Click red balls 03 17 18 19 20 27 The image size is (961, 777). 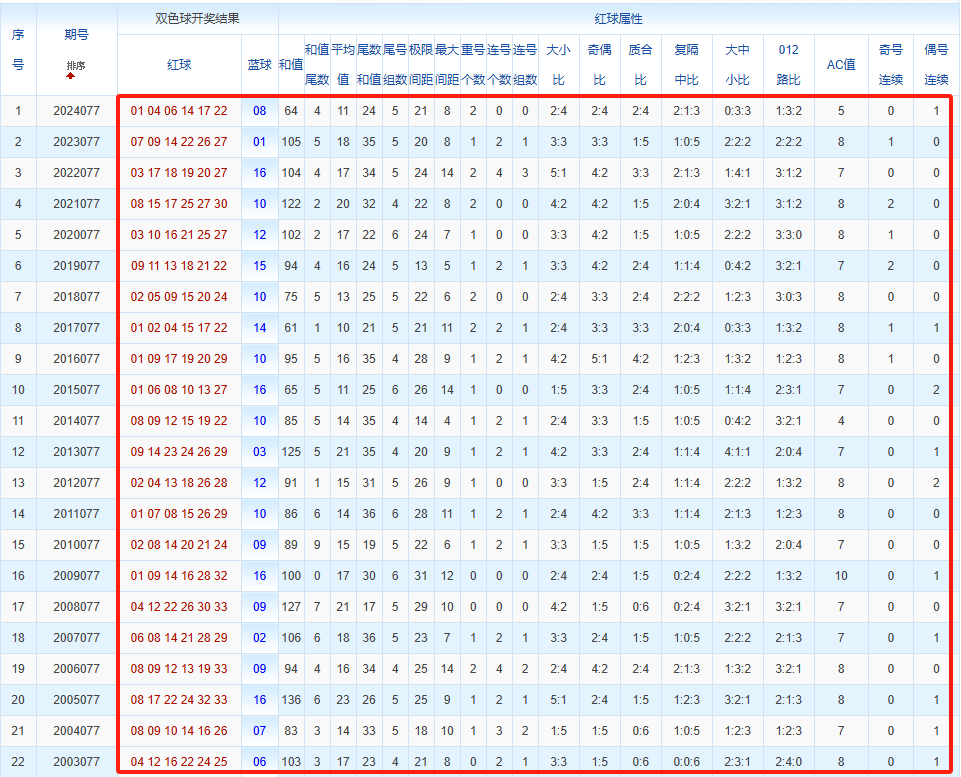[179, 173]
